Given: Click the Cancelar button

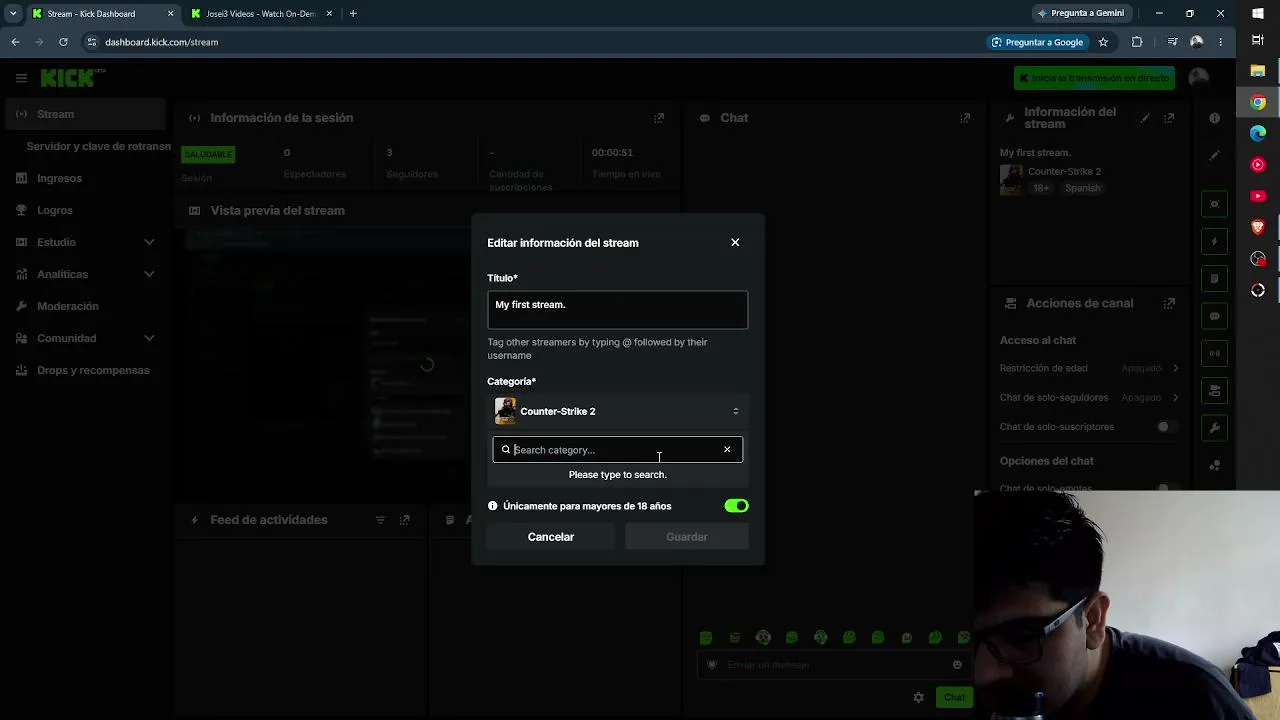Looking at the screenshot, I should pyautogui.click(x=551, y=537).
